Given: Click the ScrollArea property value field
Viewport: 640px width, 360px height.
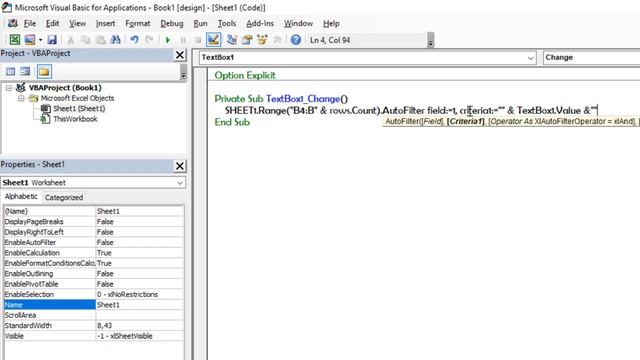Looking at the screenshot, I should click(x=139, y=315).
